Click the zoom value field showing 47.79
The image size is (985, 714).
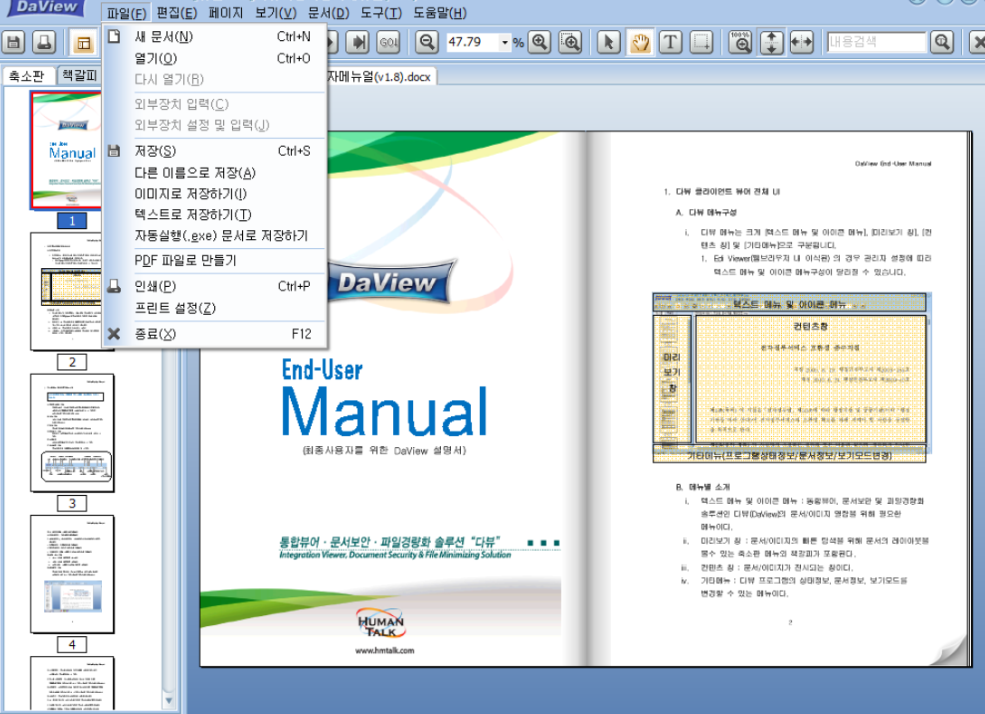[472, 42]
